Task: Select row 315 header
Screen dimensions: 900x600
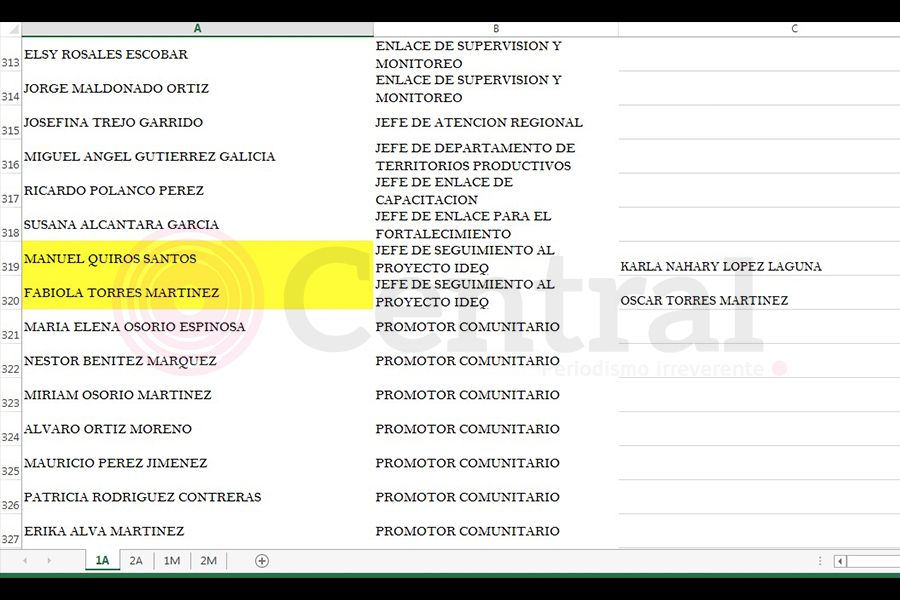Action: coord(10,122)
